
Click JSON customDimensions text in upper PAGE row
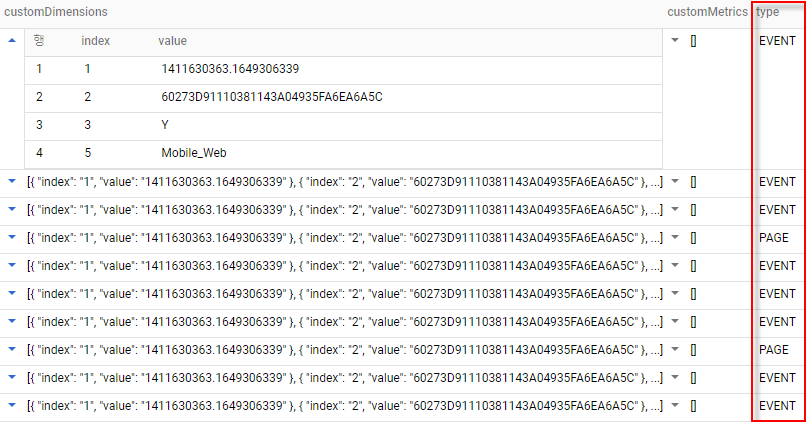click(x=345, y=237)
